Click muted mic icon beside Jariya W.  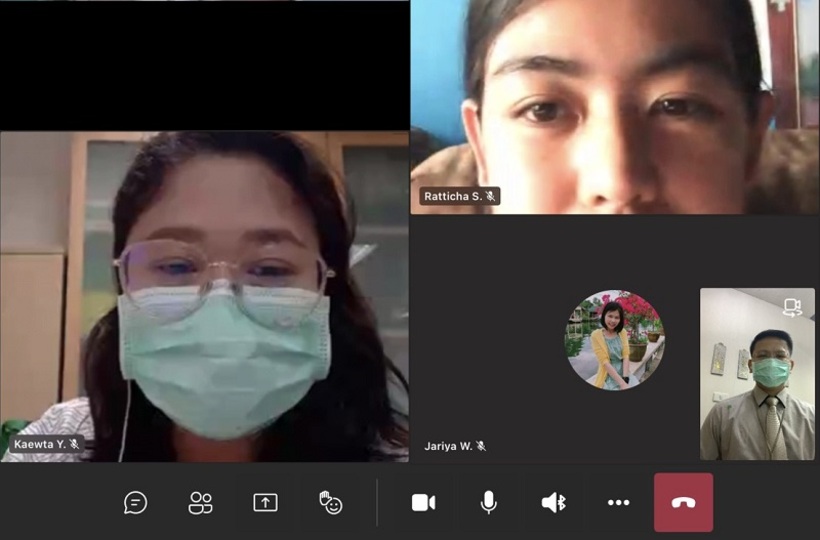click(481, 446)
